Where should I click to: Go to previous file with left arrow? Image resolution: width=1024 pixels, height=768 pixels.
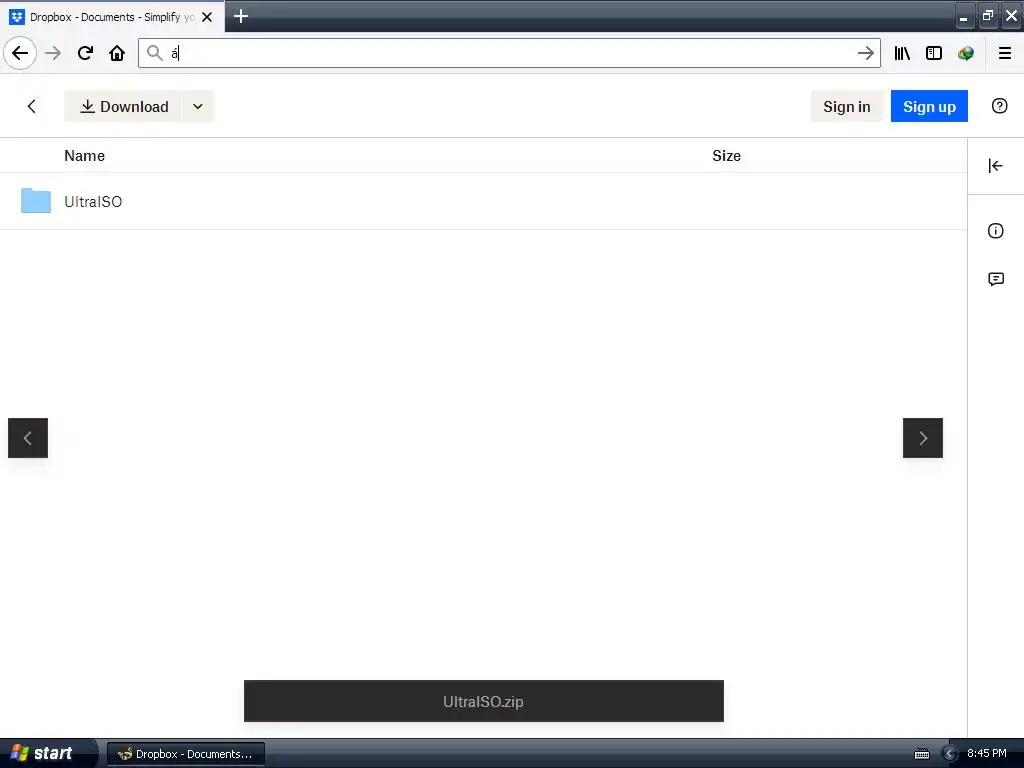[x=28, y=438]
